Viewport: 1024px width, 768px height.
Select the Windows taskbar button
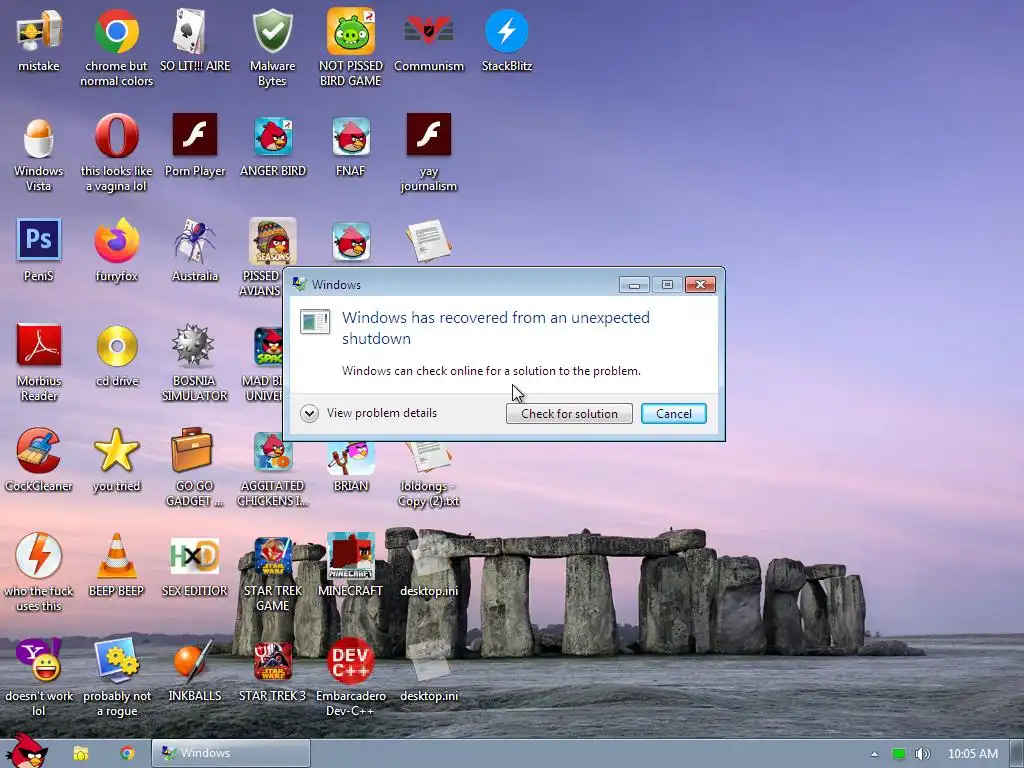(x=231, y=753)
